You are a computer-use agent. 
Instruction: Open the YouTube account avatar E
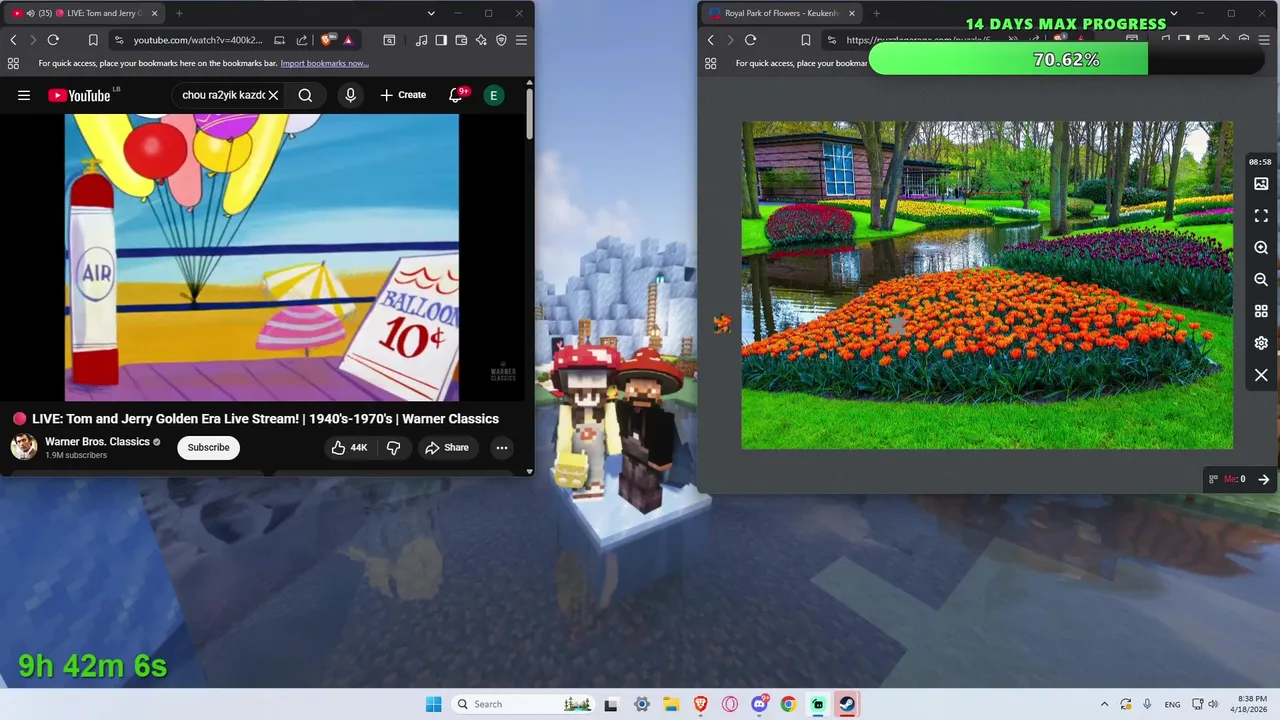[493, 95]
